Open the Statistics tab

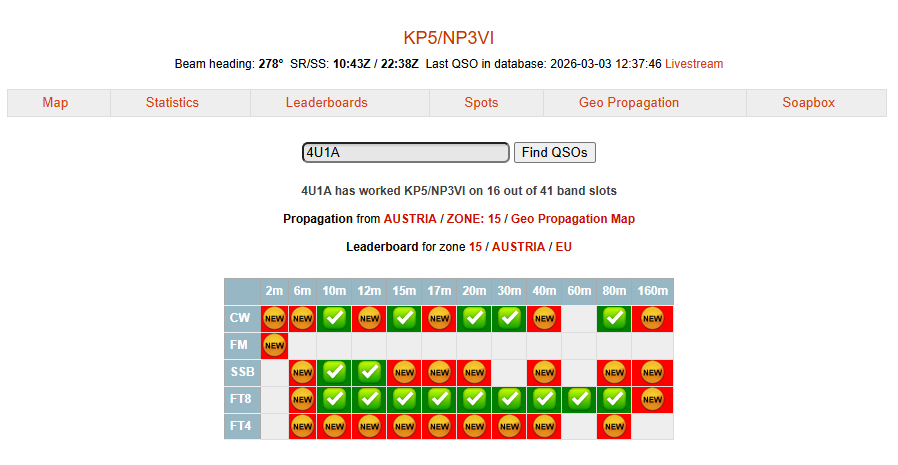tap(172, 103)
